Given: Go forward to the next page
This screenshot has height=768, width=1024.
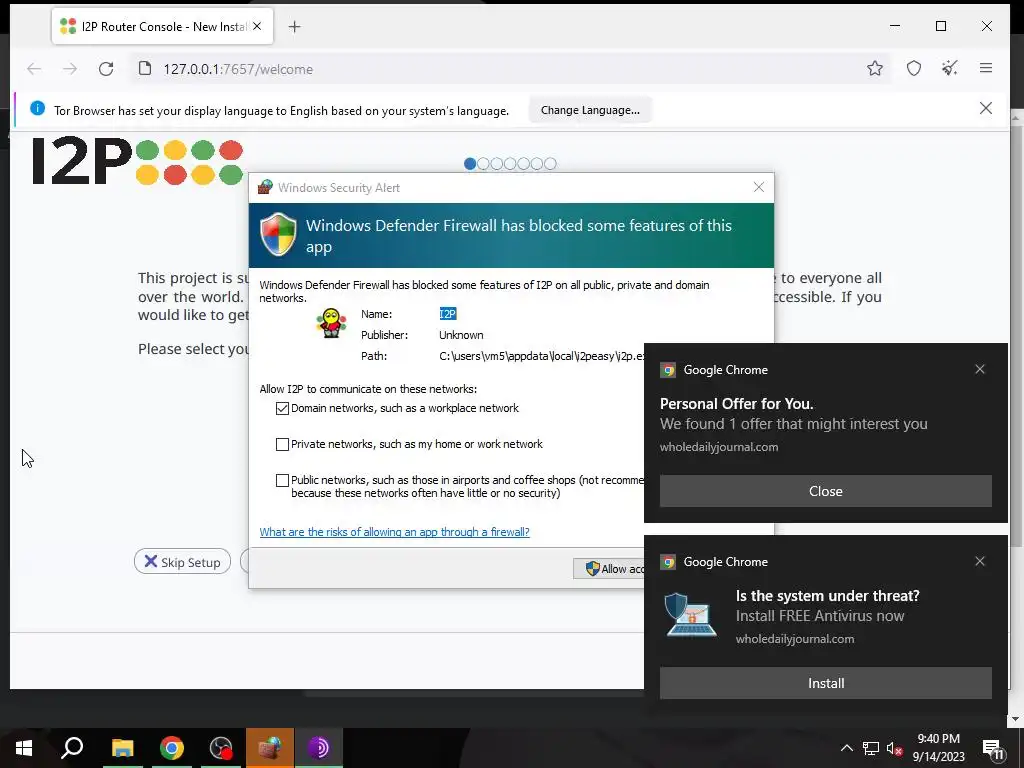Looking at the screenshot, I should click(70, 69).
